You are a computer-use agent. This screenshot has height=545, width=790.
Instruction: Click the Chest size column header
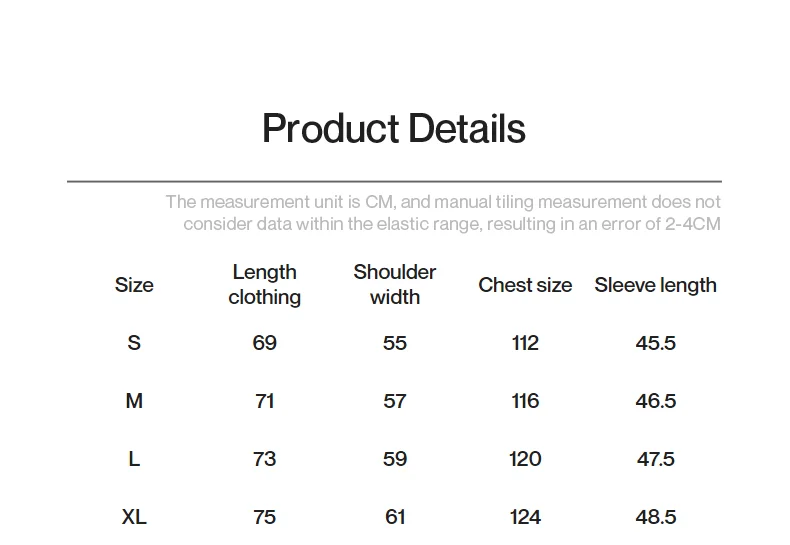(x=525, y=285)
